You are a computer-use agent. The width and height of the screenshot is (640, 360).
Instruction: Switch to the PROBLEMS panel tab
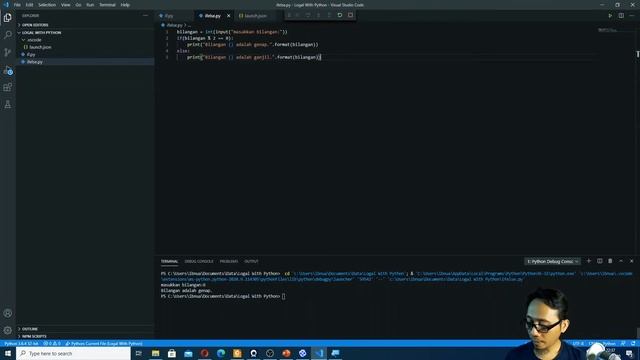pyautogui.click(x=229, y=261)
